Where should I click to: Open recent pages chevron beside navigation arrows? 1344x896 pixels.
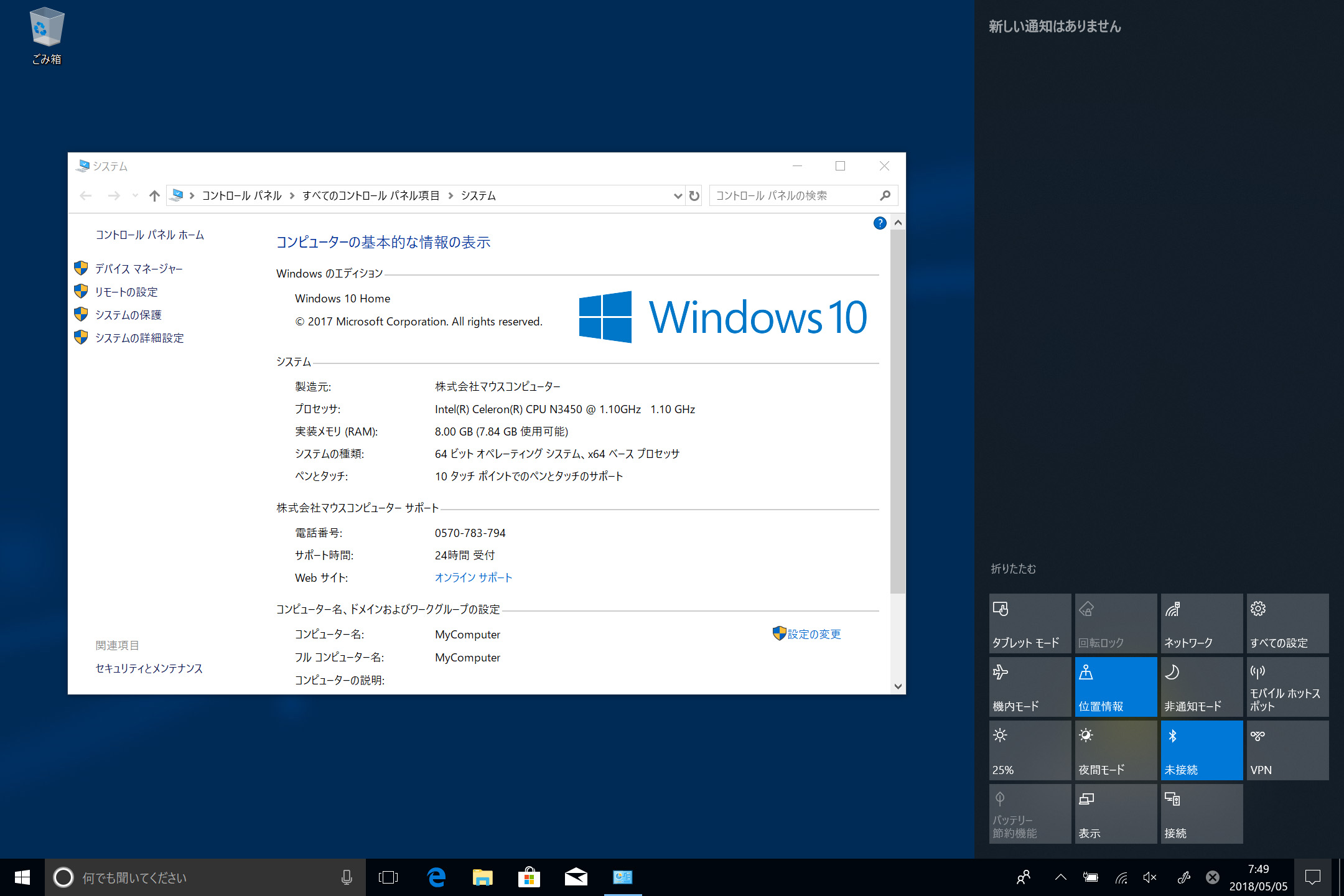pyautogui.click(x=135, y=195)
